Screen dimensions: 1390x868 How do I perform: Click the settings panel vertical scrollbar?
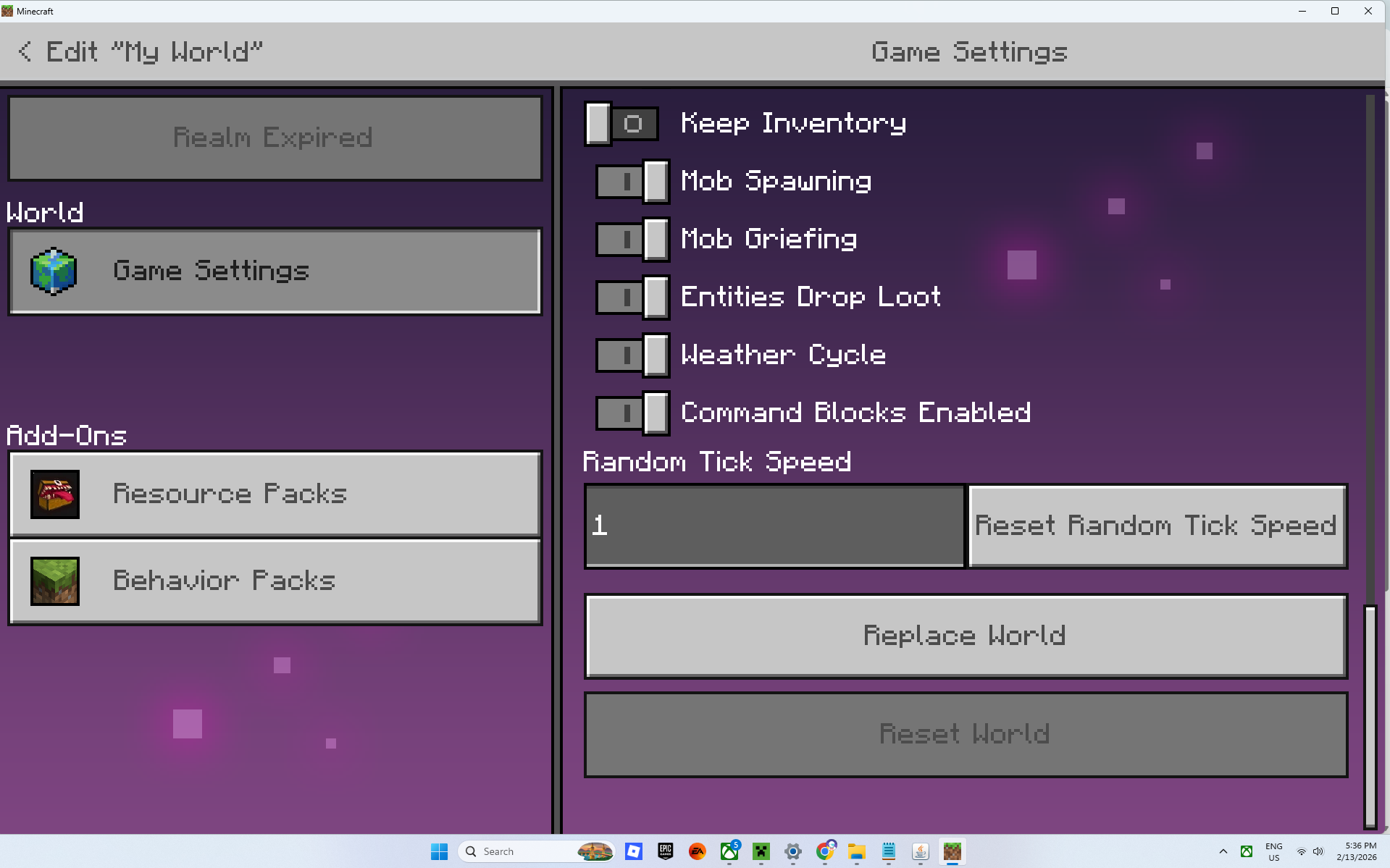pos(1370,717)
